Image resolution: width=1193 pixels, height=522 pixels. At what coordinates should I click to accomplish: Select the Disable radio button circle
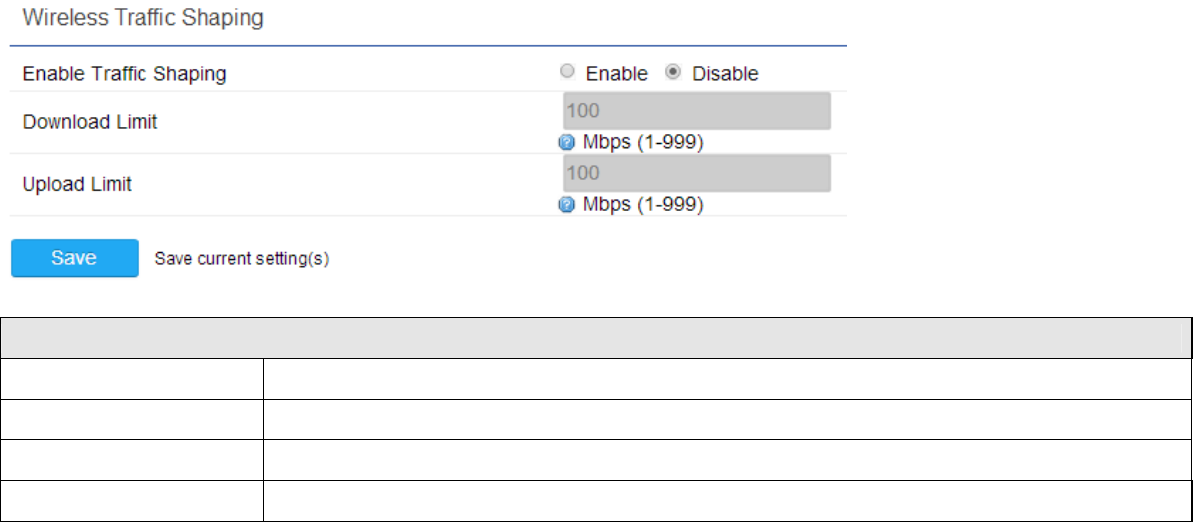673,72
